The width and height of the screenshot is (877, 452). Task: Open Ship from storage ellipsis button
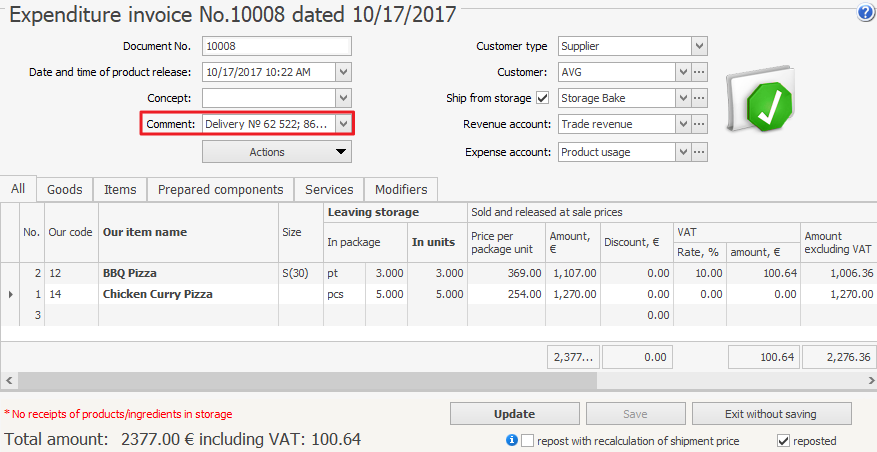coord(700,98)
